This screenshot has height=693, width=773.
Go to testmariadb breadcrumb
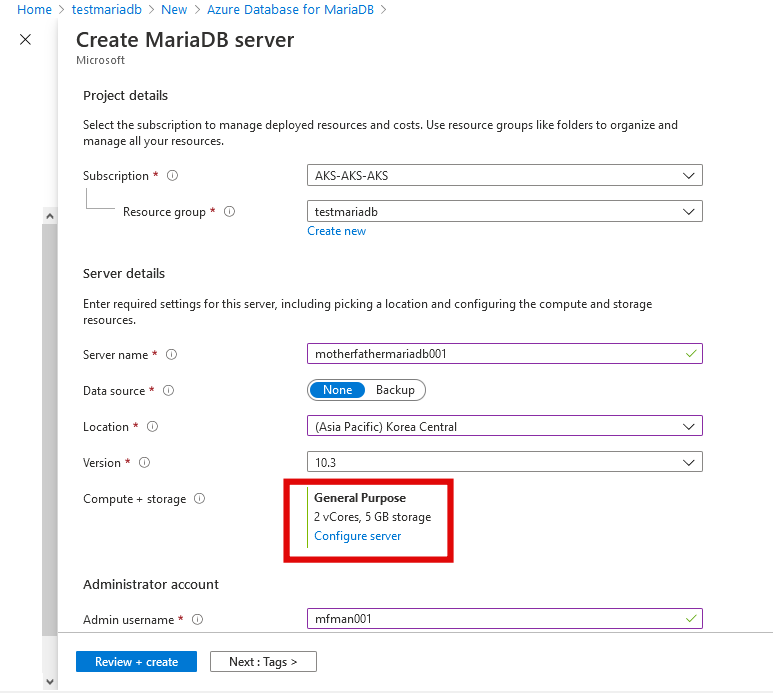tap(106, 9)
